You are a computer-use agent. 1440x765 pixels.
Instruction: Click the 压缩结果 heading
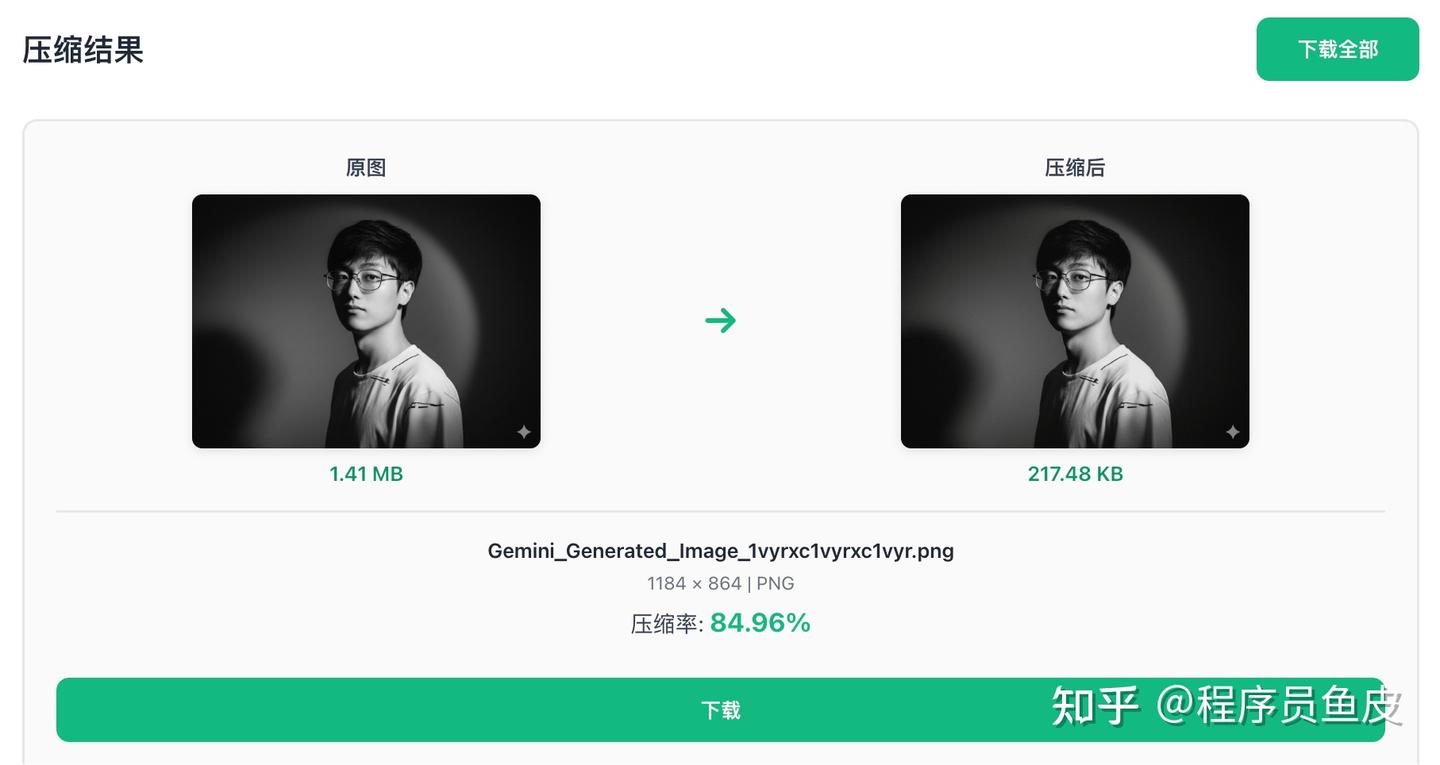click(83, 50)
